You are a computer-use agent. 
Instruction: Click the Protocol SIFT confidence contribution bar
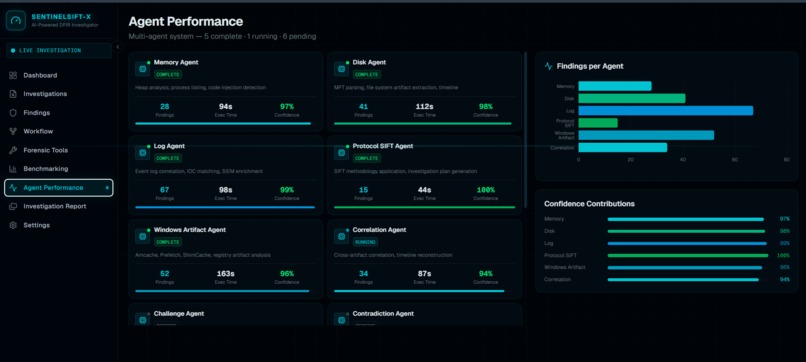point(688,256)
